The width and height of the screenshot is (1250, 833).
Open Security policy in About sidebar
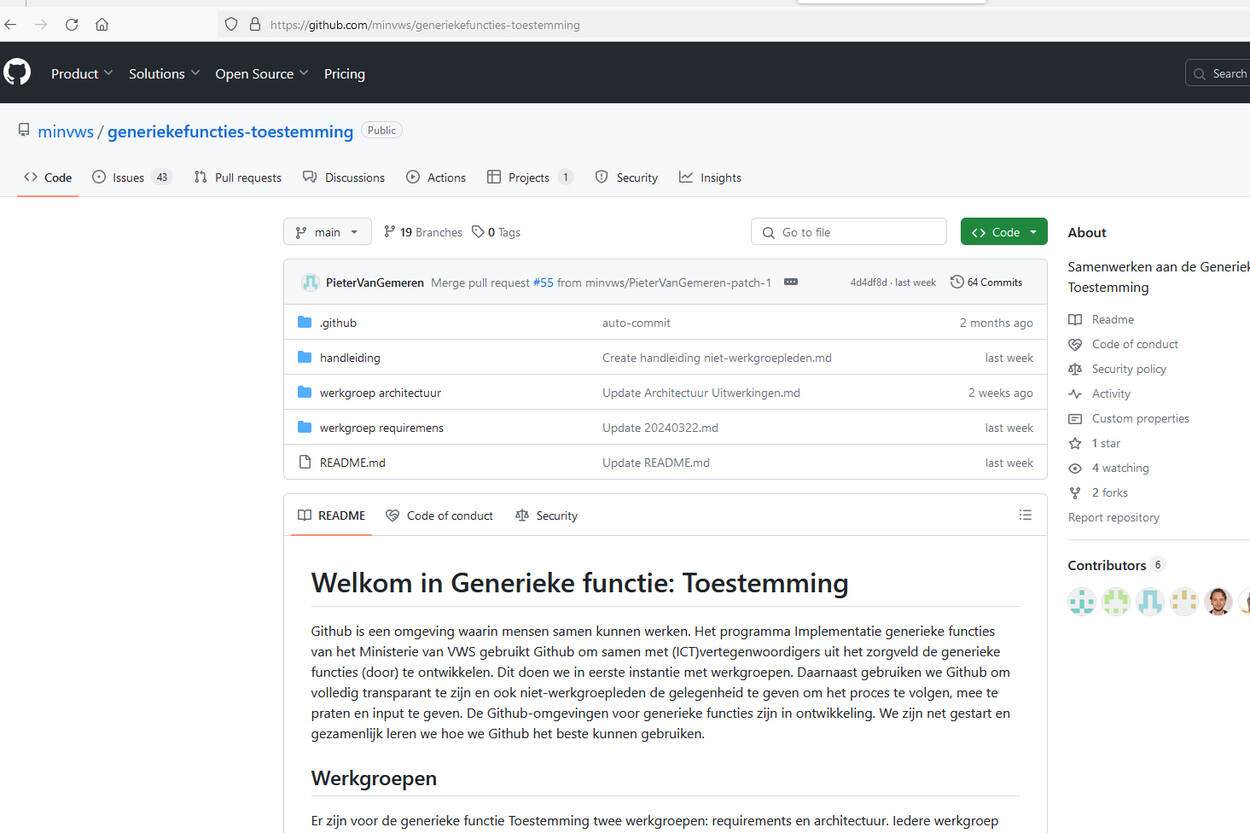1117,369
